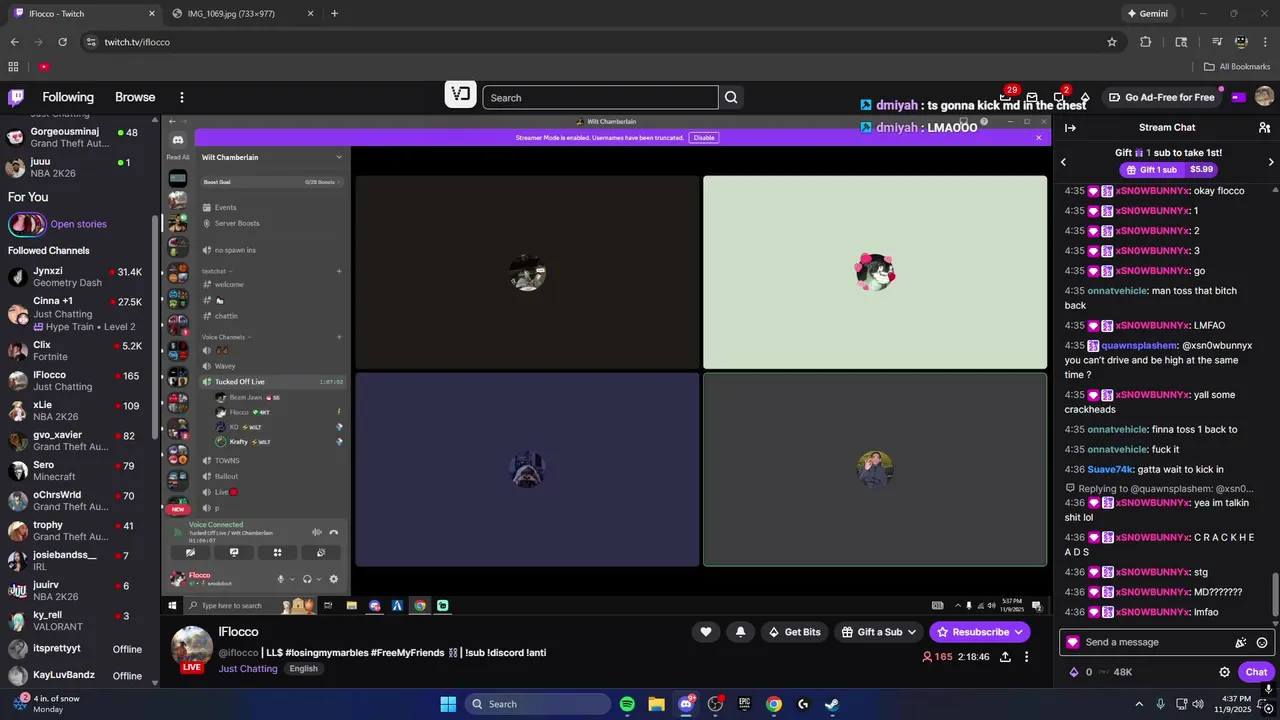Open a new browser tab
This screenshot has width=1280, height=720.
334,14
